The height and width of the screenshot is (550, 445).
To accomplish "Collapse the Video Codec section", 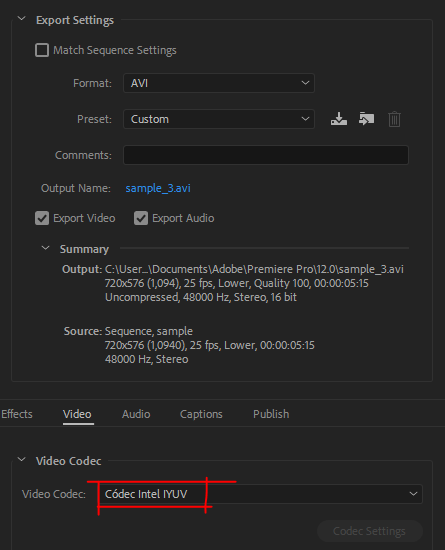I will 22,460.
